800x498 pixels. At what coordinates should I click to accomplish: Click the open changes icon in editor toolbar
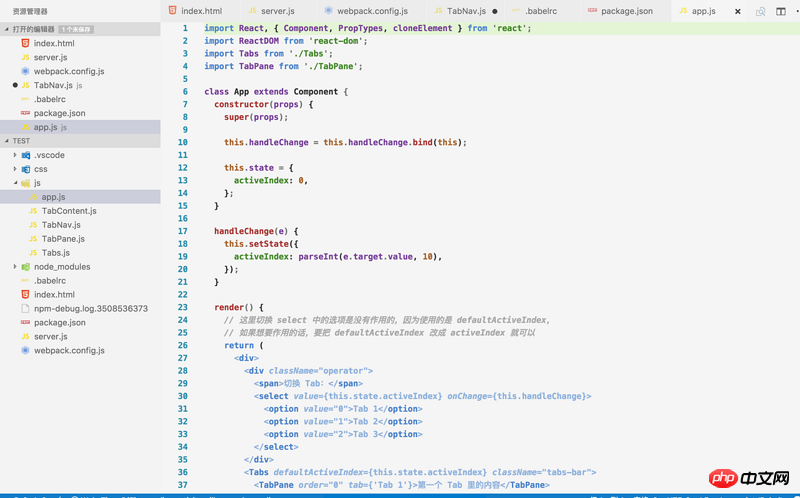[x=761, y=11]
